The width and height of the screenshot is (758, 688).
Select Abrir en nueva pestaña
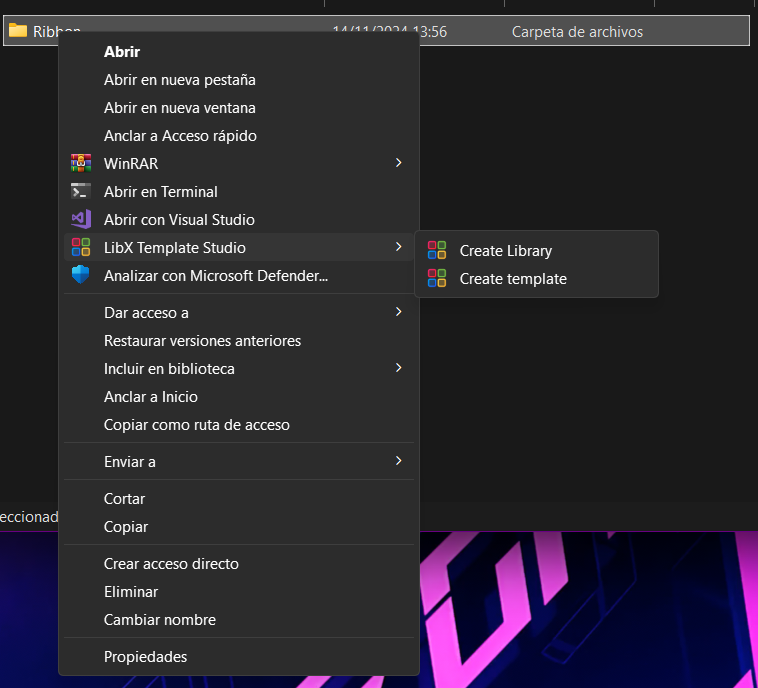(239, 80)
